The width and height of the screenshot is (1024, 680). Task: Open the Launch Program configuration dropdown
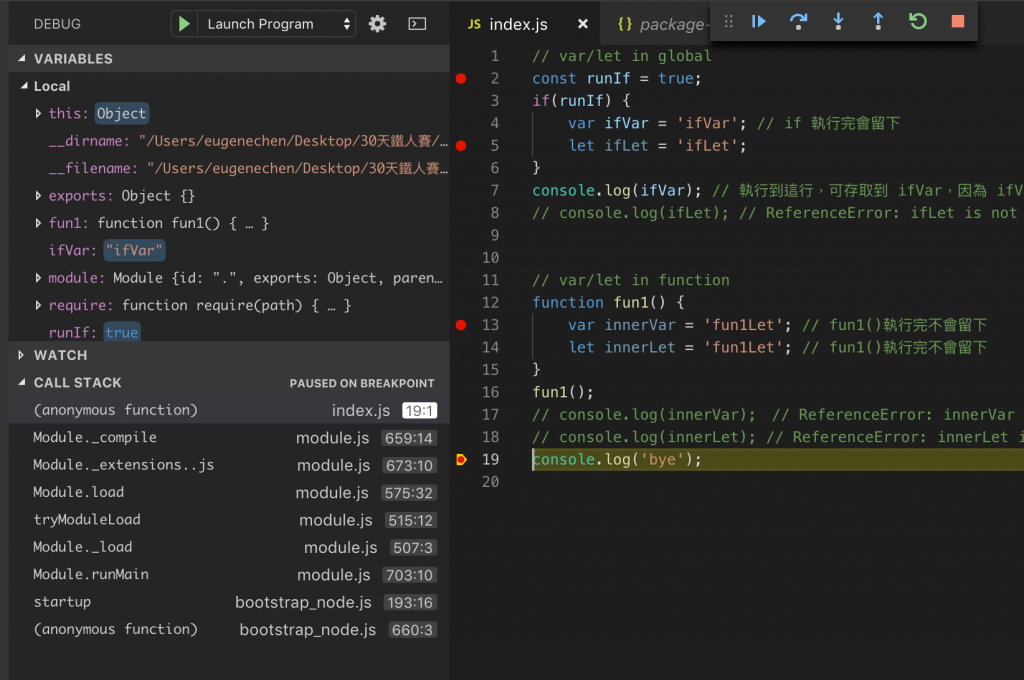(x=278, y=24)
